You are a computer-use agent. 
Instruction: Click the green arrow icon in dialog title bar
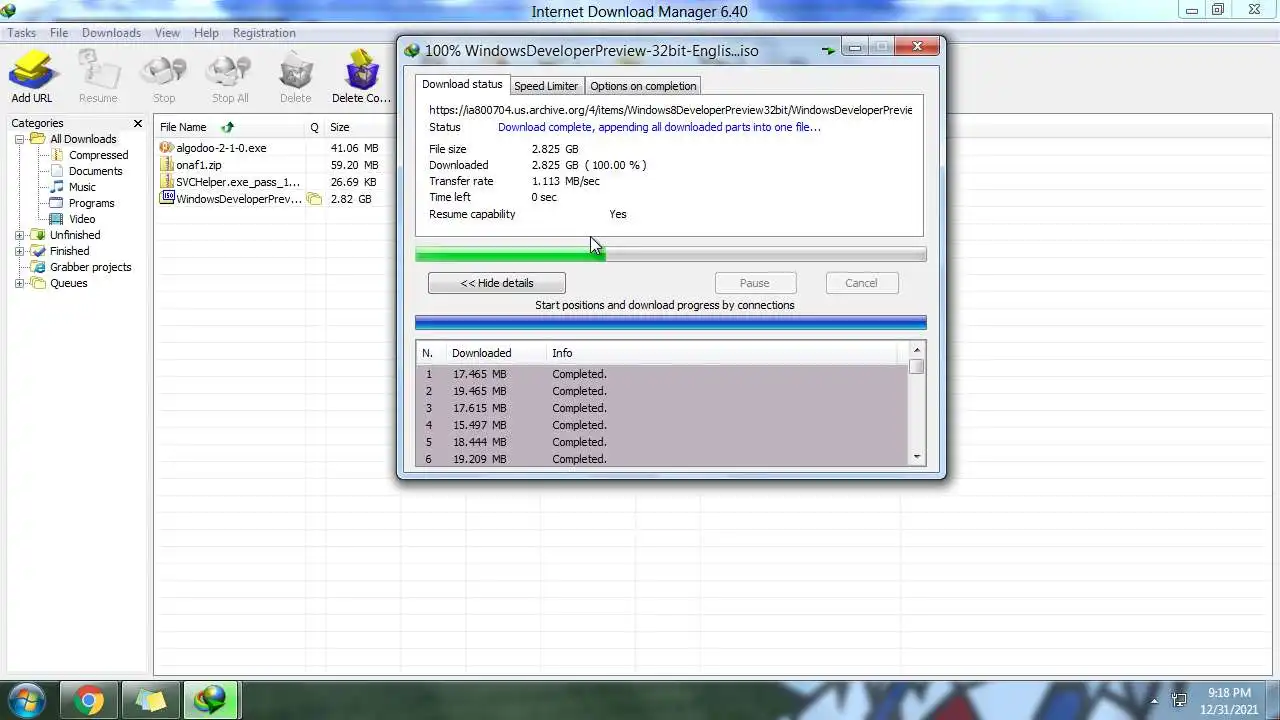coord(828,49)
